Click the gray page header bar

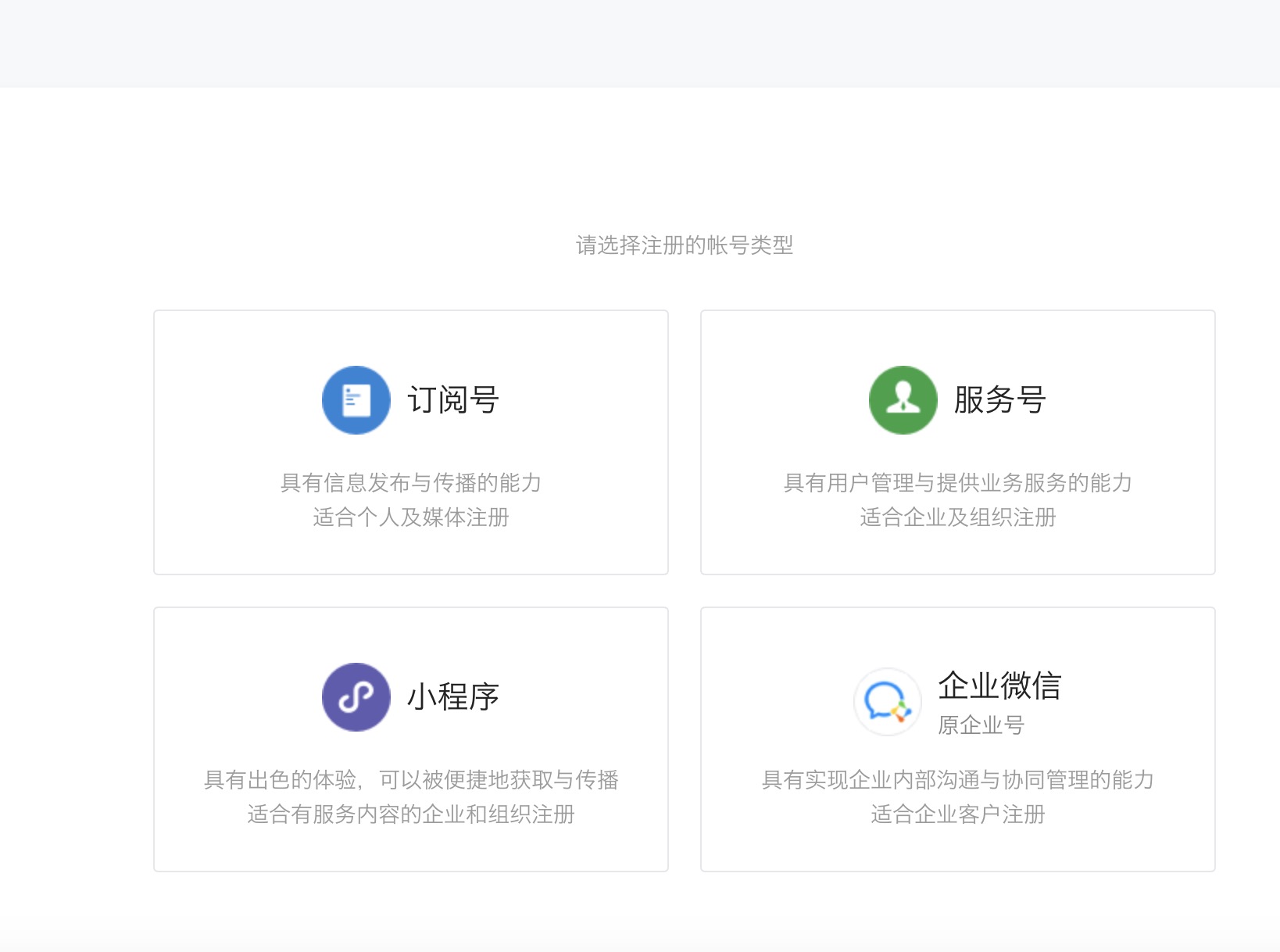[x=640, y=43]
